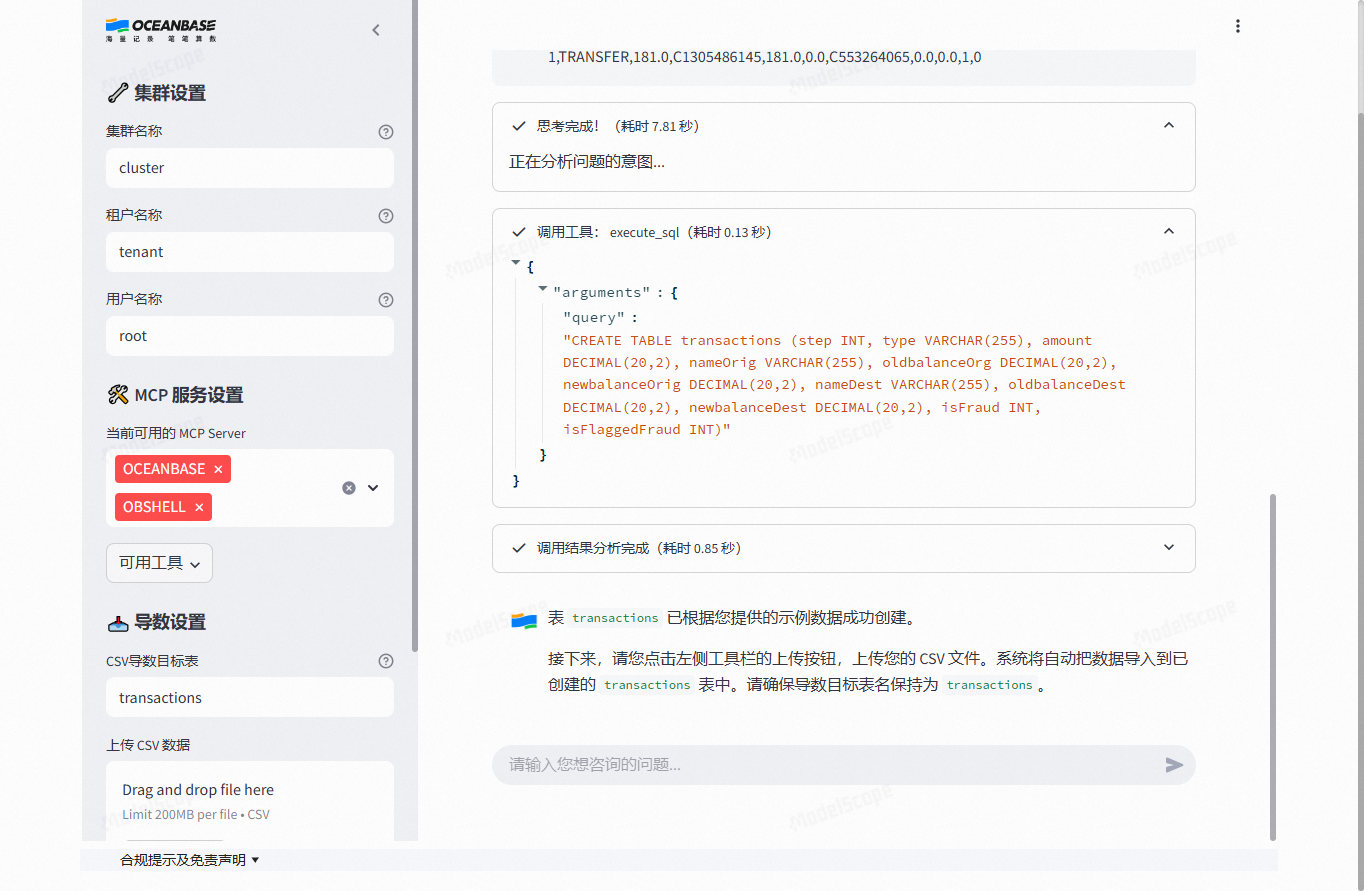Collapse the 调用工具 execute_sql panel
The image size is (1364, 891).
pyautogui.click(x=1169, y=232)
